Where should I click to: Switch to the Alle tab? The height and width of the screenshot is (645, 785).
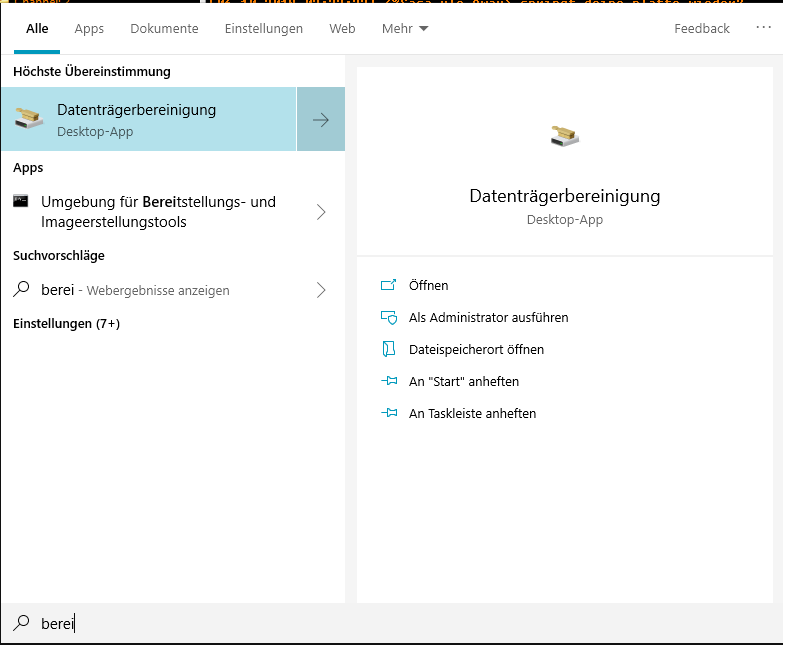[x=37, y=29]
